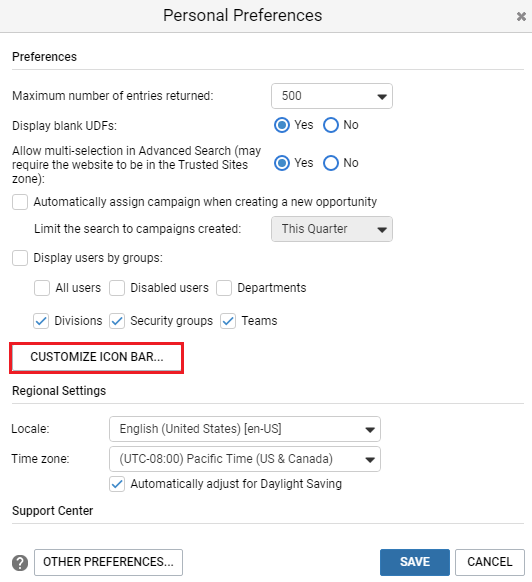Open the Time zone dropdown

pyautogui.click(x=245, y=459)
